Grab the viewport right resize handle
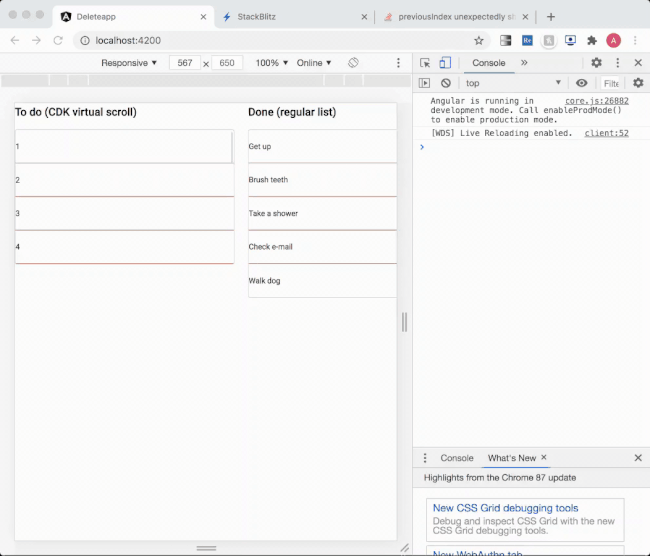650x556 pixels. tap(405, 322)
